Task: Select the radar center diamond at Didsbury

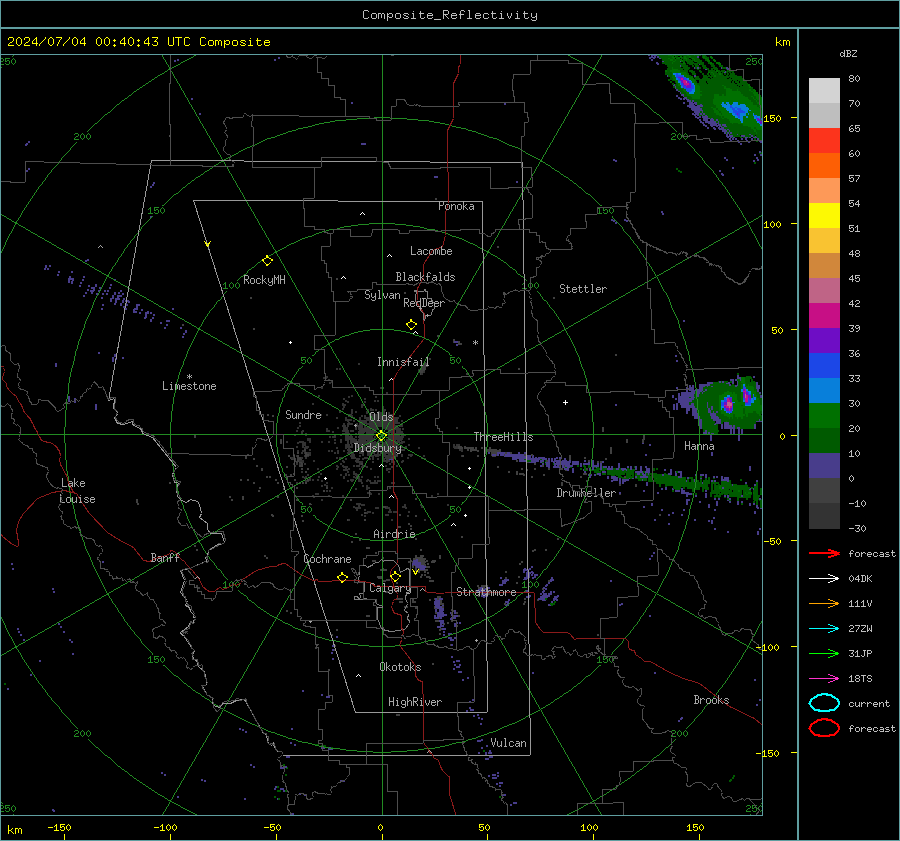Action: point(381,436)
